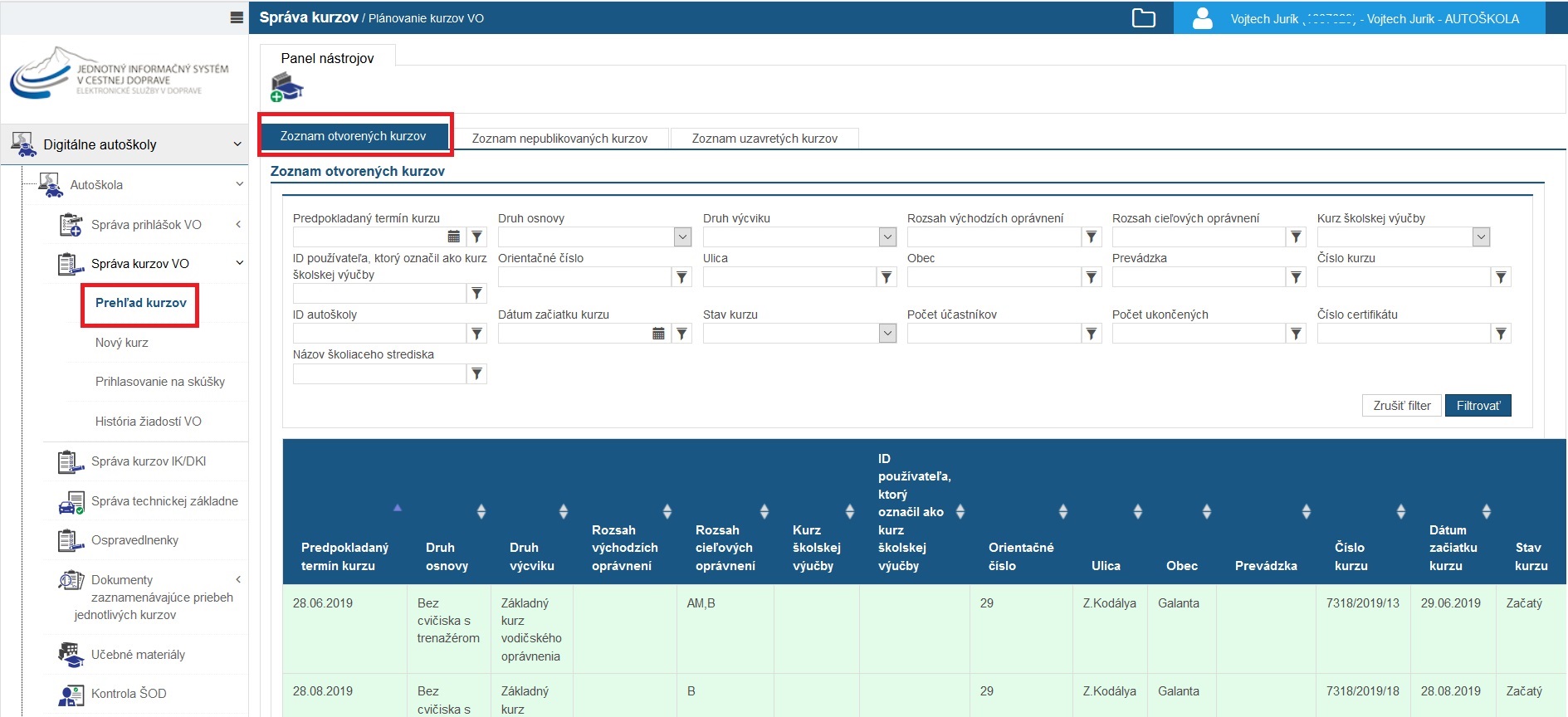Screen dimensions: 1568x717
Task: Click the Filtrovať button
Action: [x=1478, y=406]
